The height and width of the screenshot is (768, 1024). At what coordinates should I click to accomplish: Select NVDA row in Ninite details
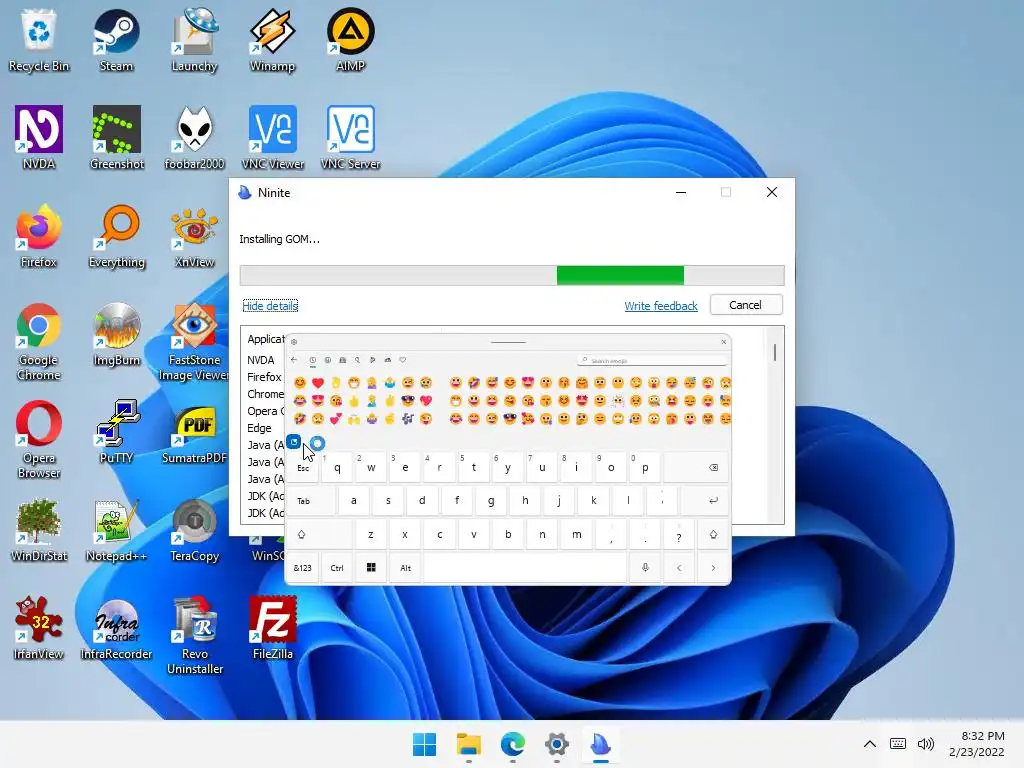[261, 360]
